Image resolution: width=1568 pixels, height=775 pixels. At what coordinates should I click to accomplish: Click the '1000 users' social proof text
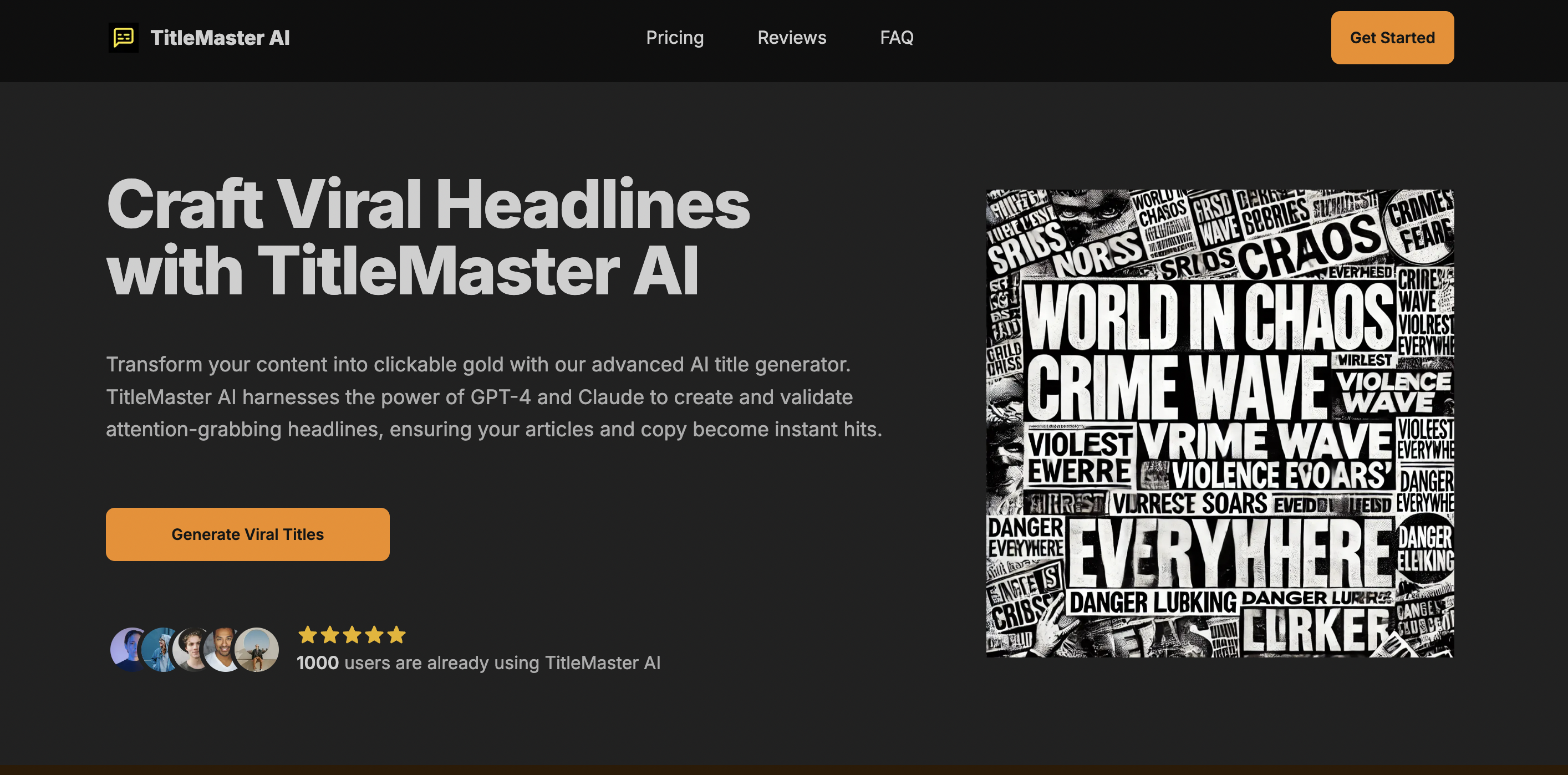tap(478, 663)
